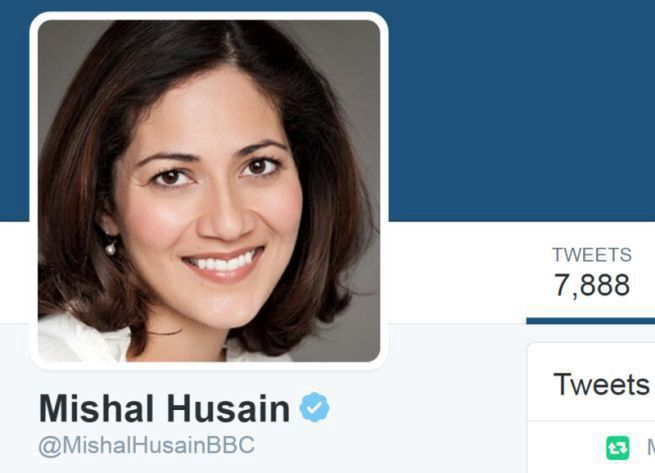
Task: Click the green retweet icon
Action: coord(617,448)
